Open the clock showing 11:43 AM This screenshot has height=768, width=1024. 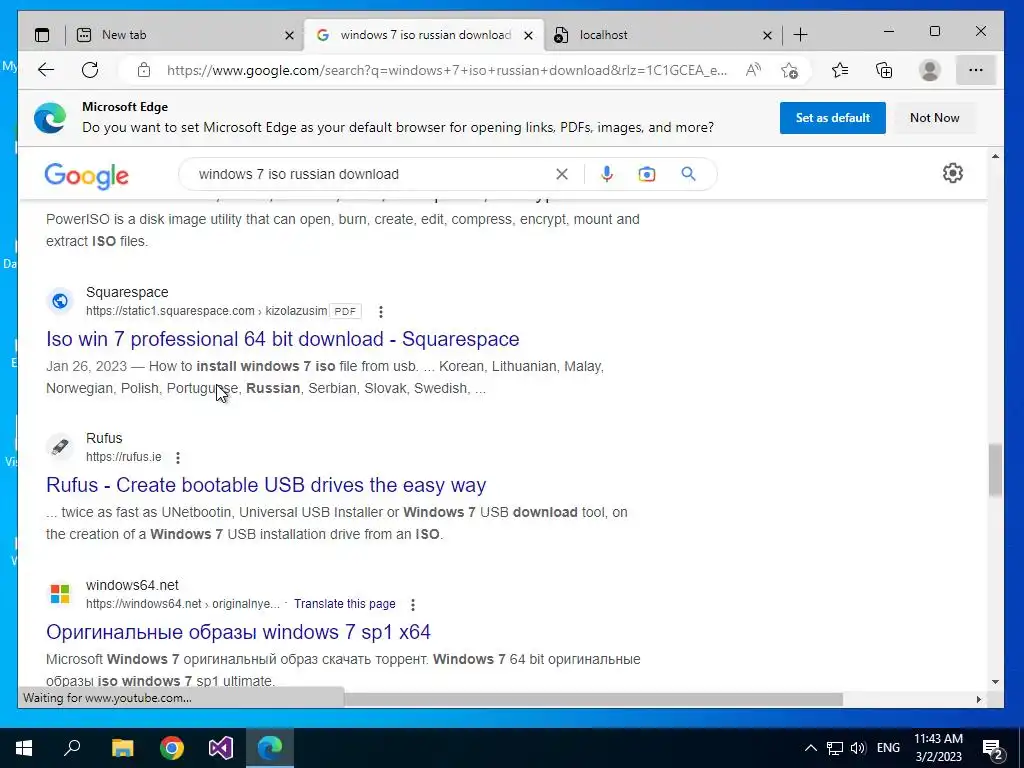tap(938, 748)
